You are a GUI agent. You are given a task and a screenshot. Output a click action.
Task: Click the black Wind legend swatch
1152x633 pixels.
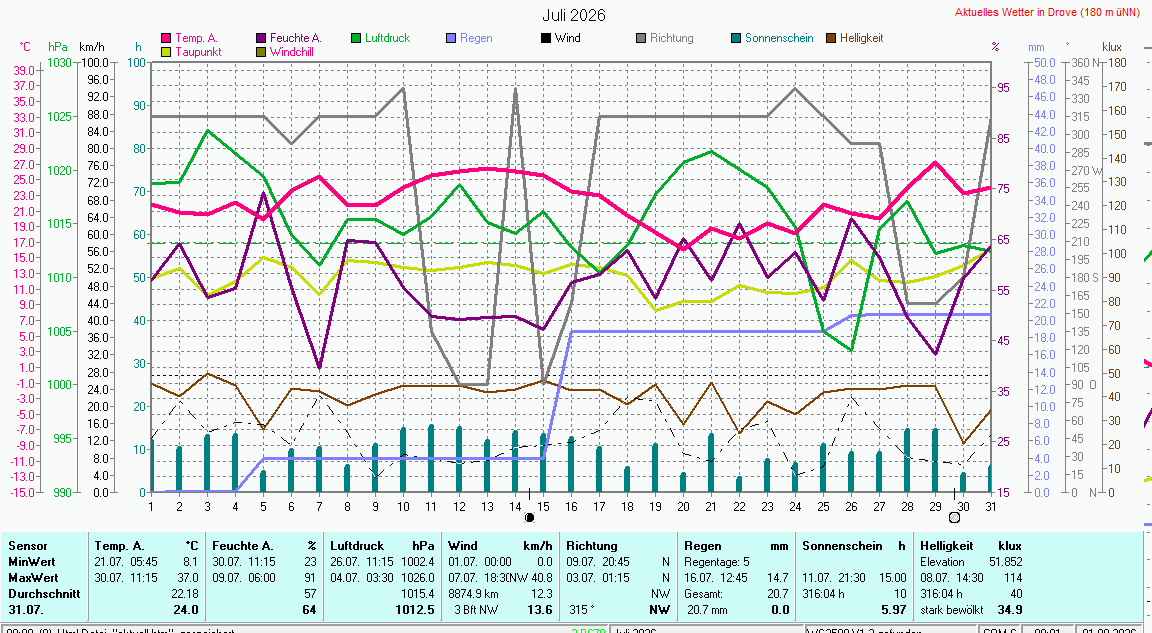coord(547,38)
